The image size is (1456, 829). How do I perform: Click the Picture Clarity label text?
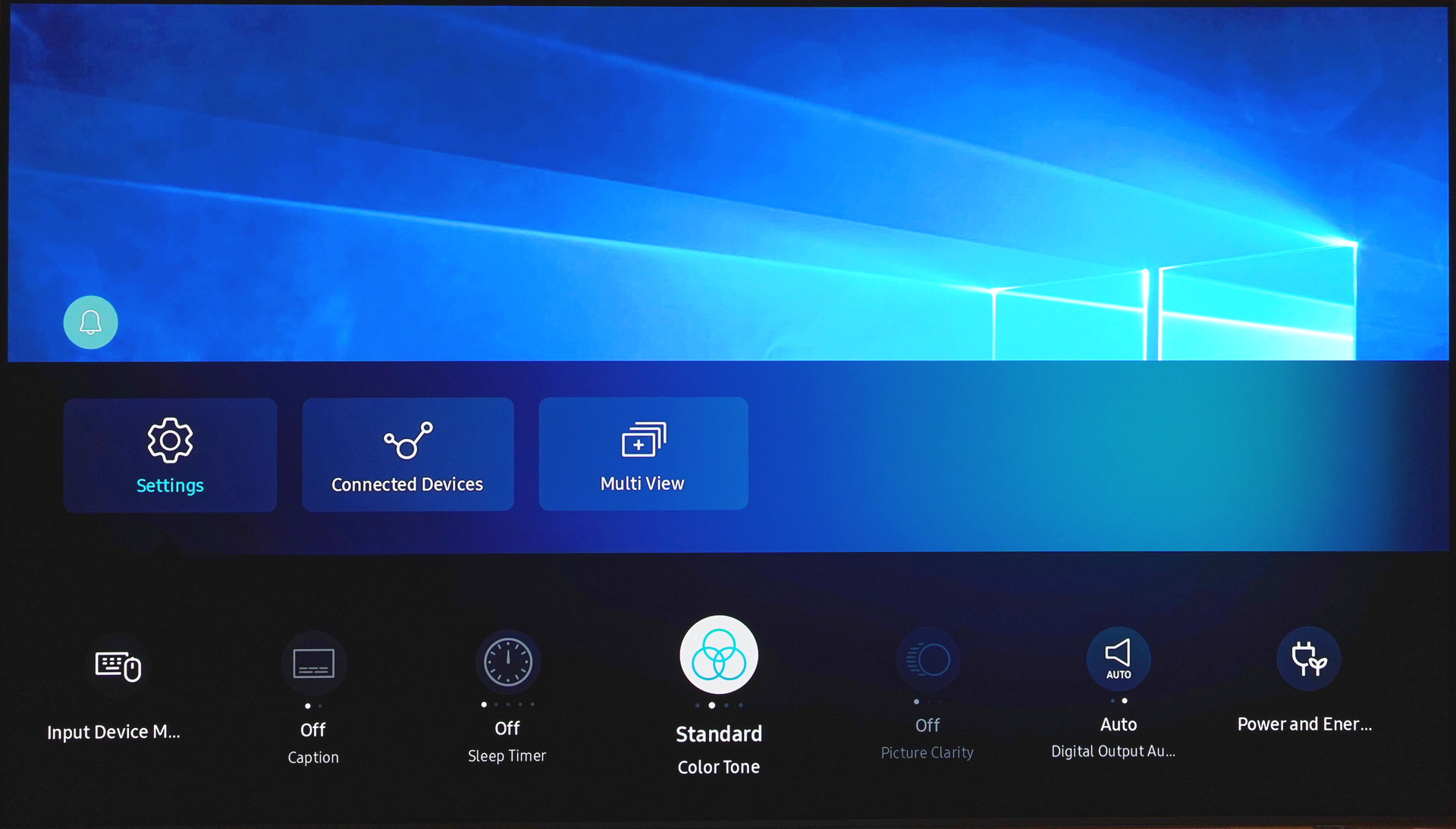pyautogui.click(x=927, y=752)
